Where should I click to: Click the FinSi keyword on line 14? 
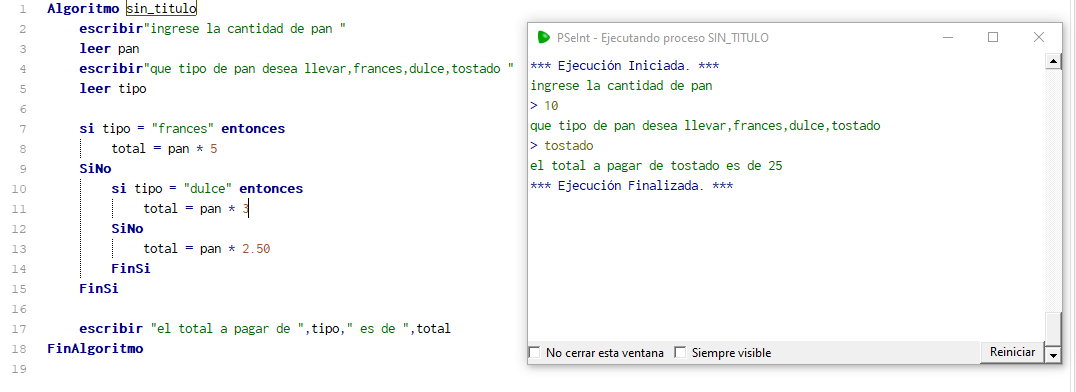130,268
